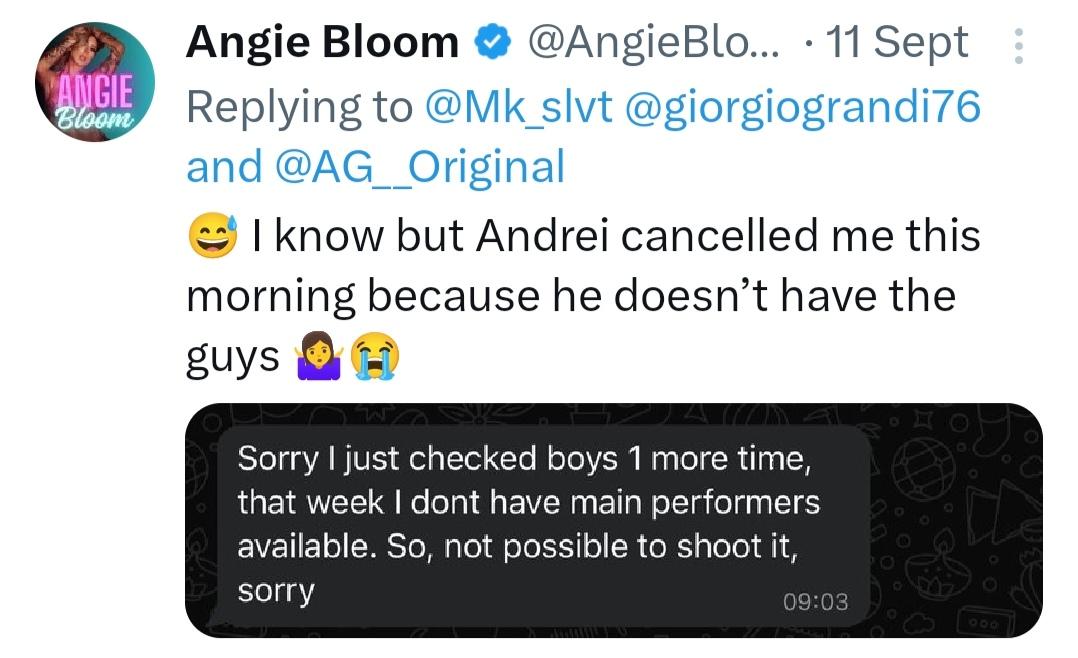Click the Angie Bloom display name

pyautogui.click(x=322, y=41)
